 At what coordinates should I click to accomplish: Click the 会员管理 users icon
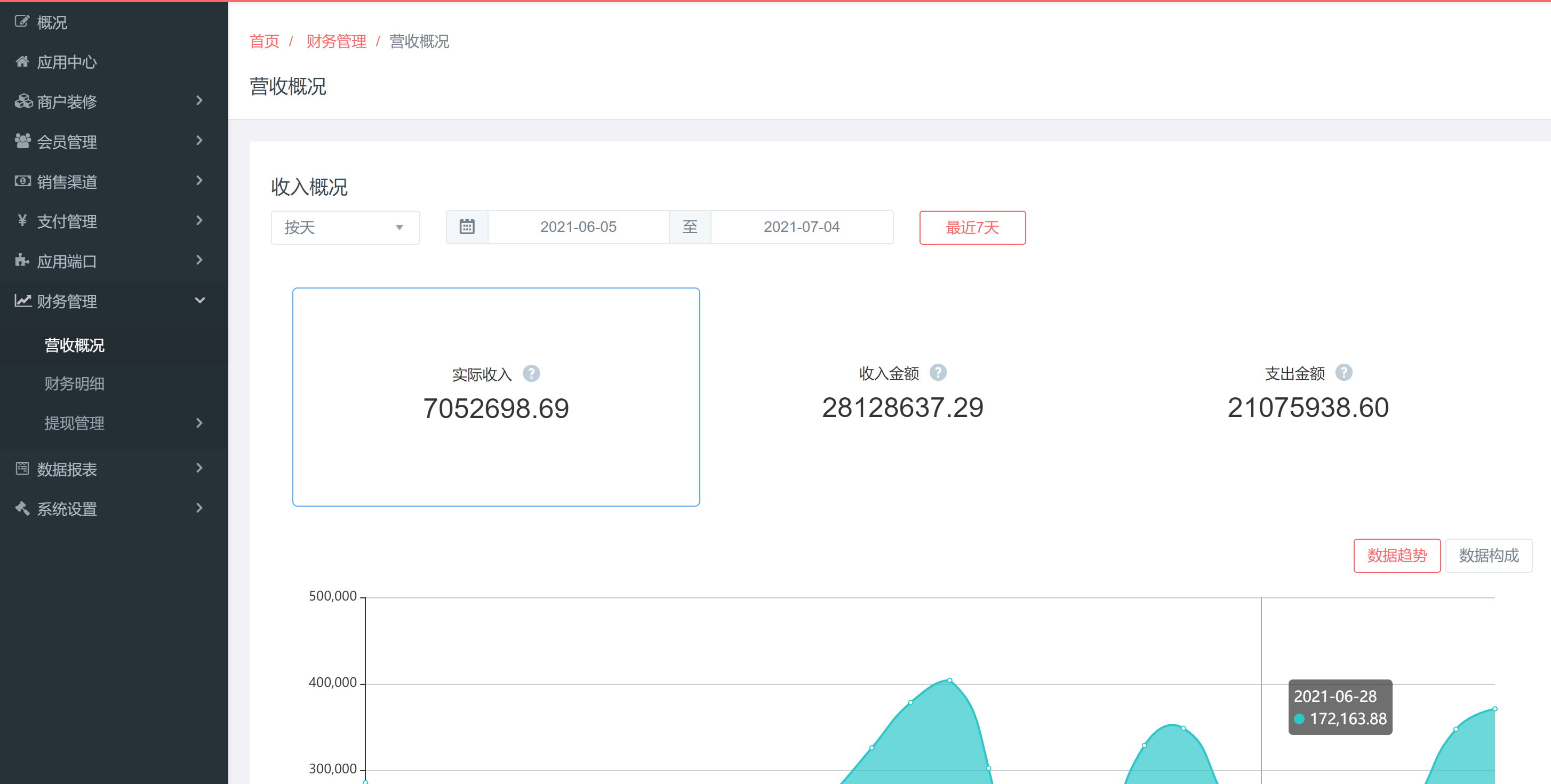pyautogui.click(x=22, y=141)
